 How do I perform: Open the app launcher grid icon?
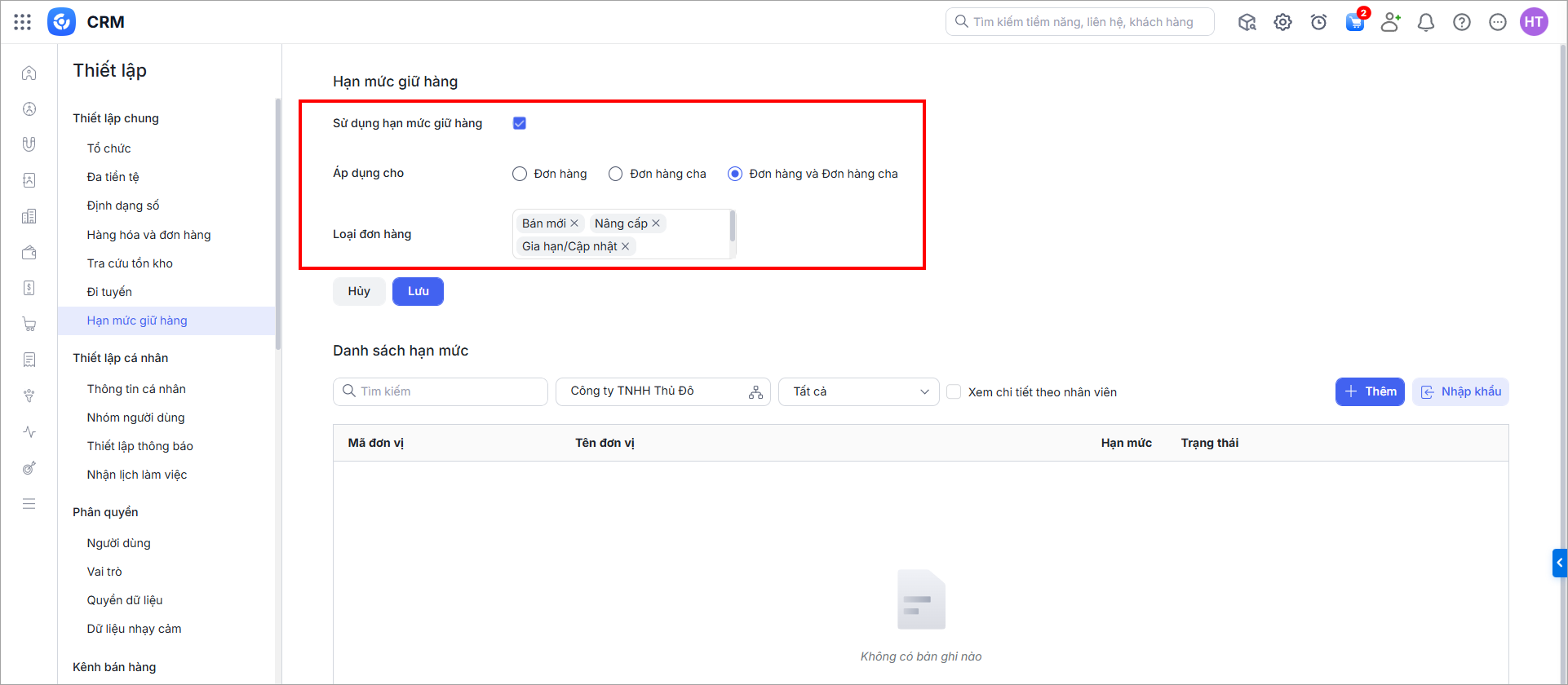pyautogui.click(x=23, y=22)
